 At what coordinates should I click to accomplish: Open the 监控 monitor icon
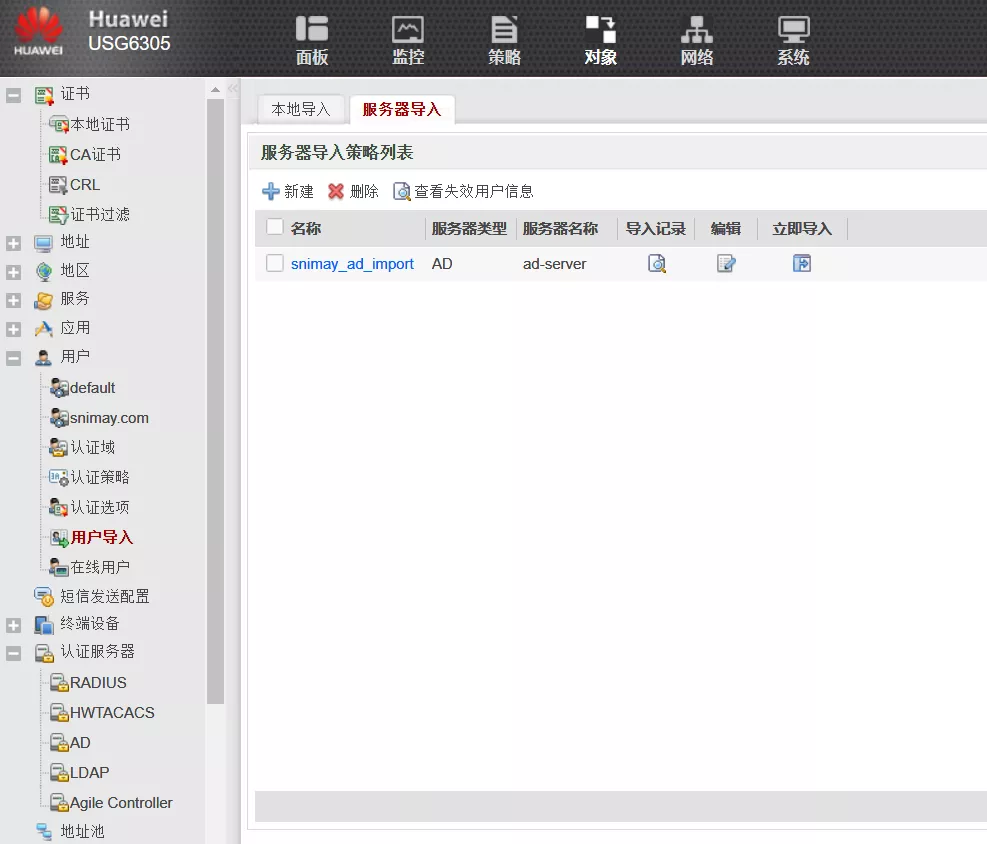click(408, 41)
